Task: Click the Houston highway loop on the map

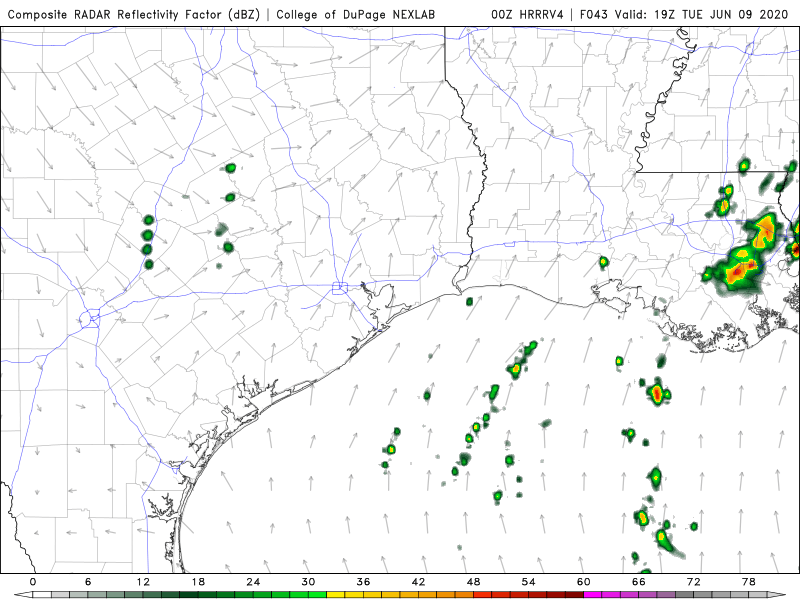Action: [340, 288]
